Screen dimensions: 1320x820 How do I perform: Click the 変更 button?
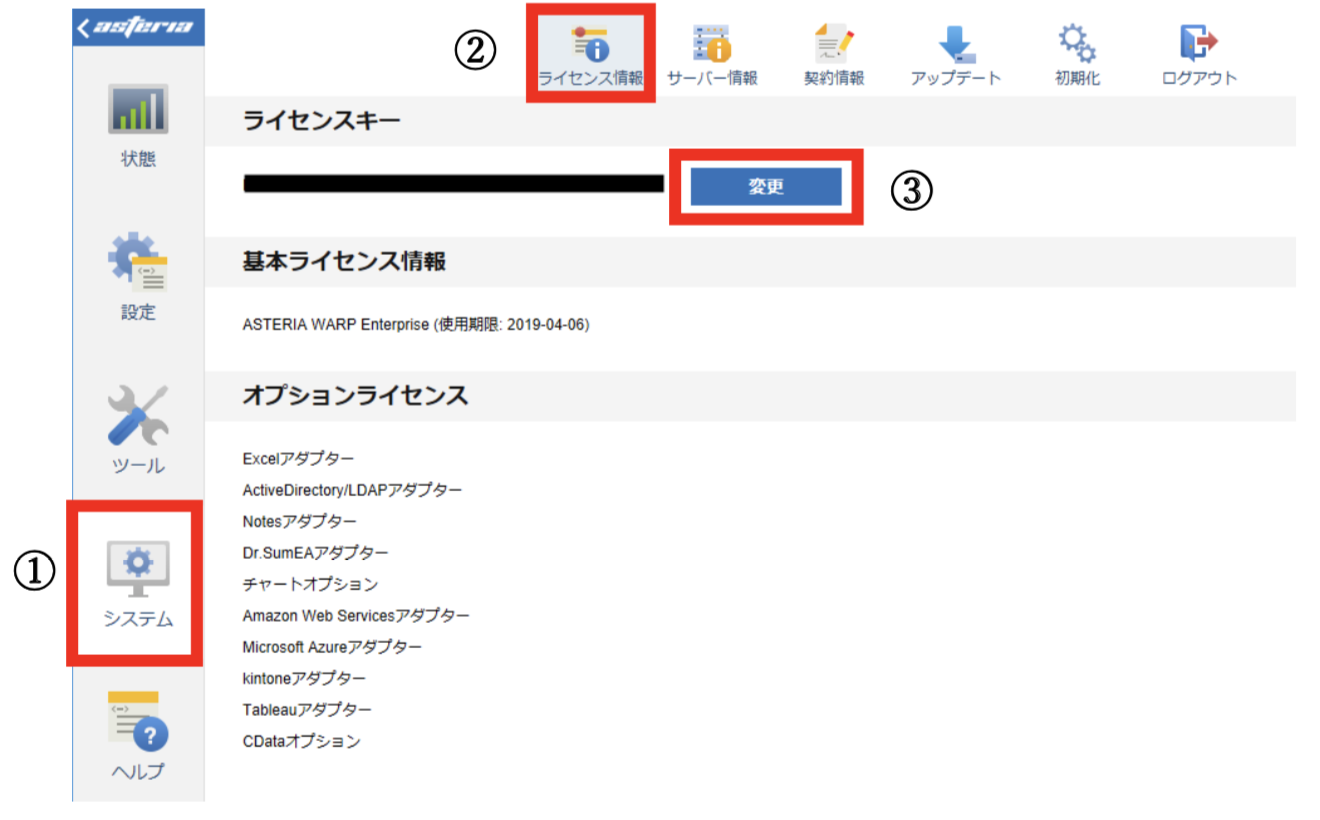(x=766, y=187)
